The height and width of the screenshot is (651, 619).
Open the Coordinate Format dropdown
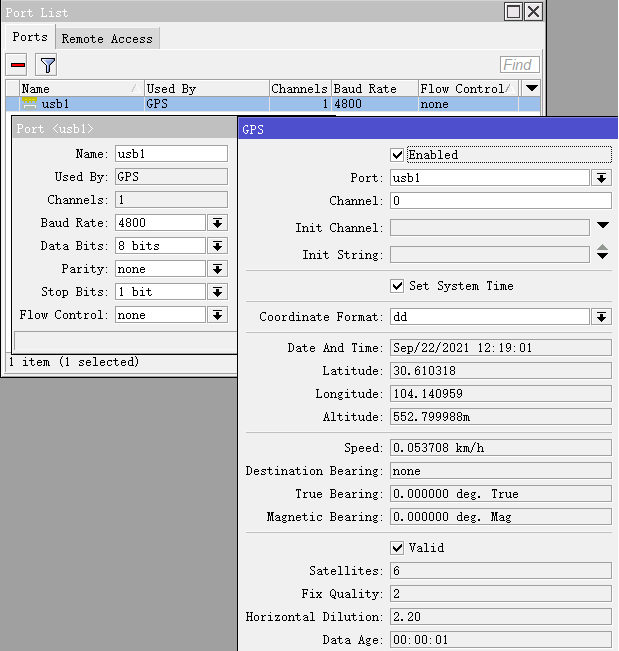click(601, 317)
